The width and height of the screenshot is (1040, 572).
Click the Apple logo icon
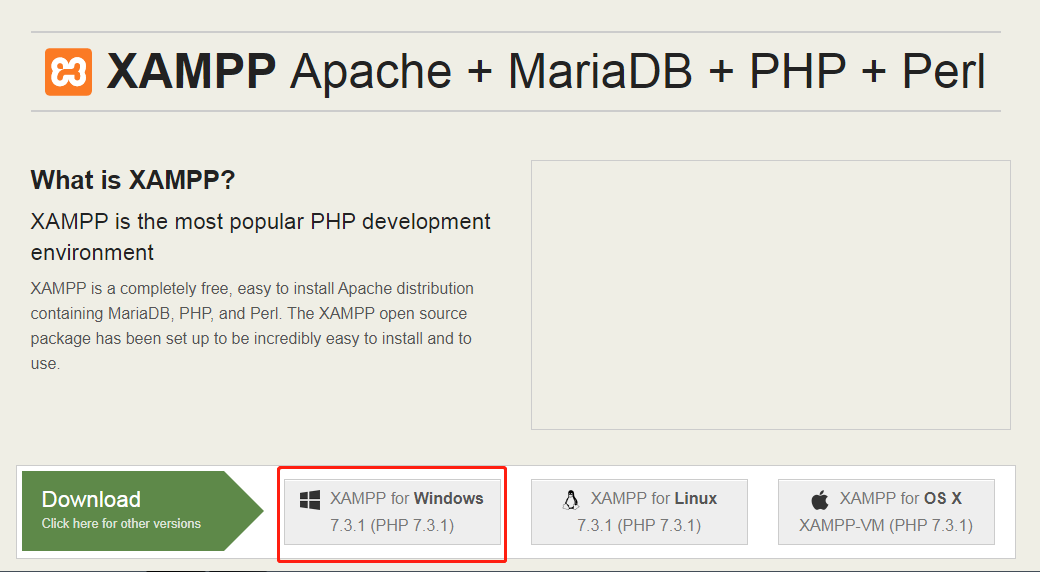coord(820,499)
